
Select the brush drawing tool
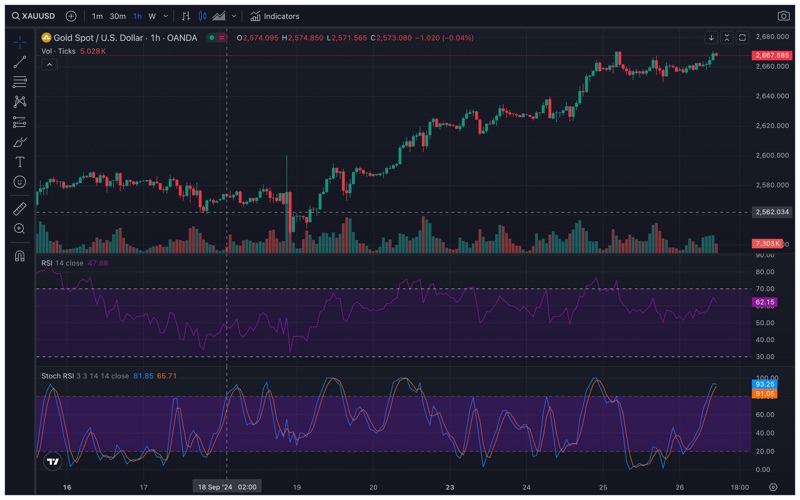pyautogui.click(x=19, y=142)
